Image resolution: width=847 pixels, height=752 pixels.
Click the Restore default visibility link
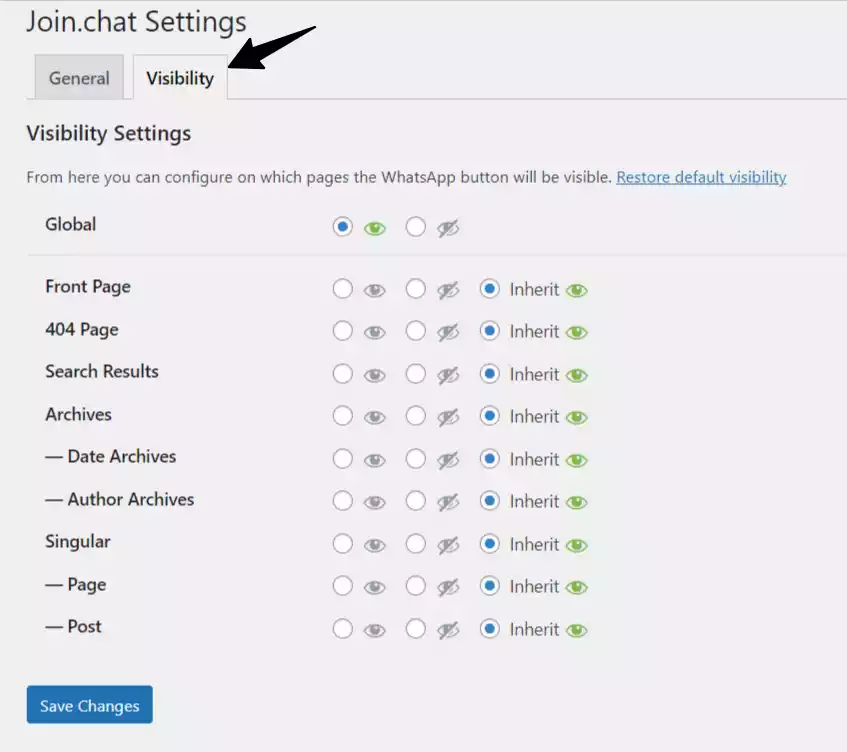click(701, 177)
